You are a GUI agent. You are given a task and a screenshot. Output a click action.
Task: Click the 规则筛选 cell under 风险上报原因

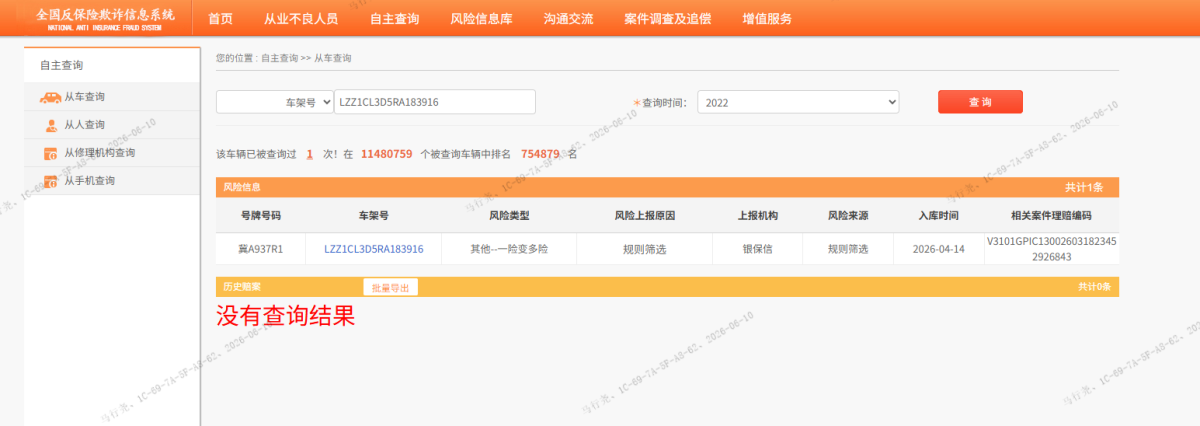tap(643, 249)
